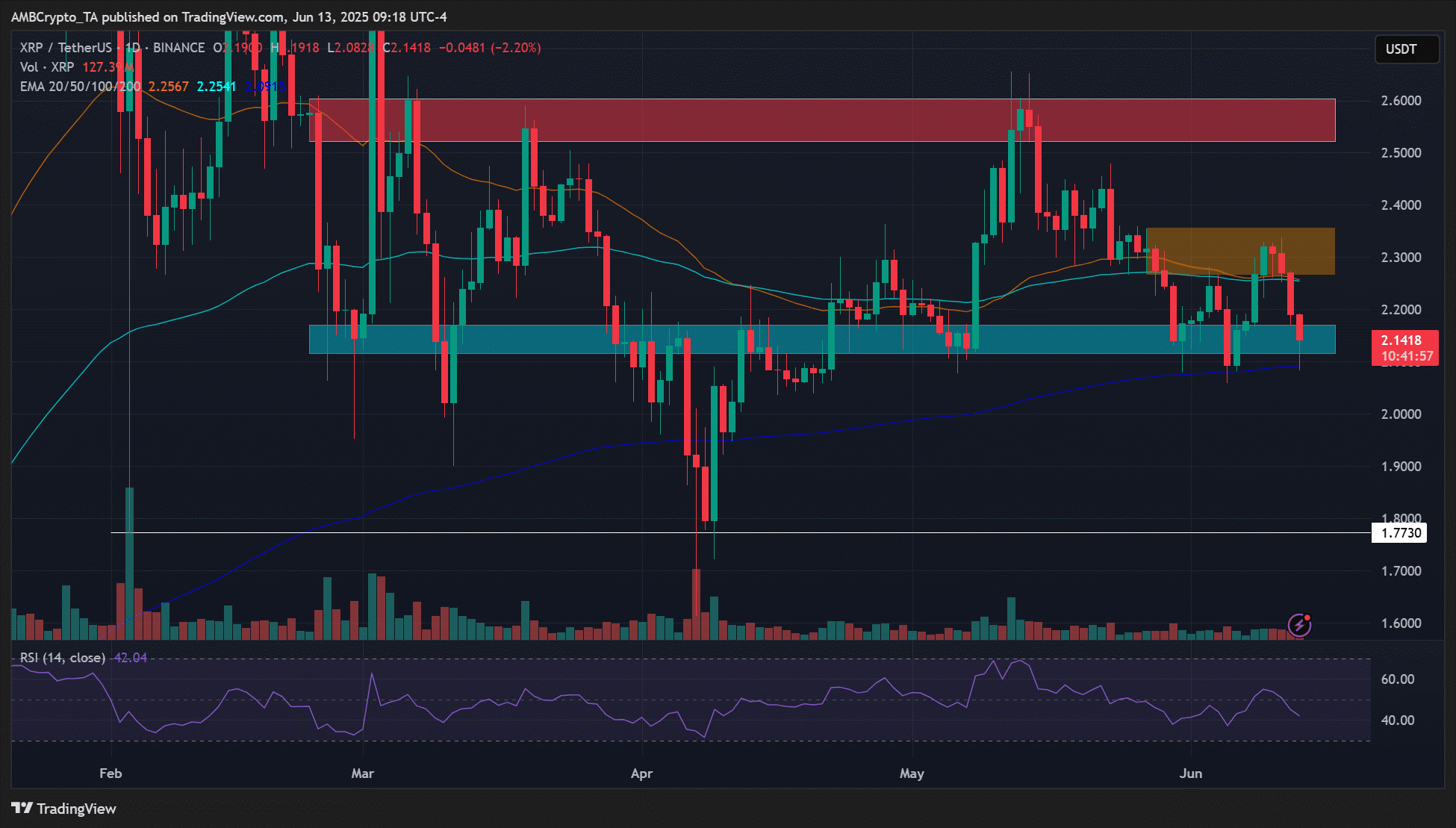1456x828 pixels.
Task: Click the Jun label on the time axis
Action: (1190, 773)
